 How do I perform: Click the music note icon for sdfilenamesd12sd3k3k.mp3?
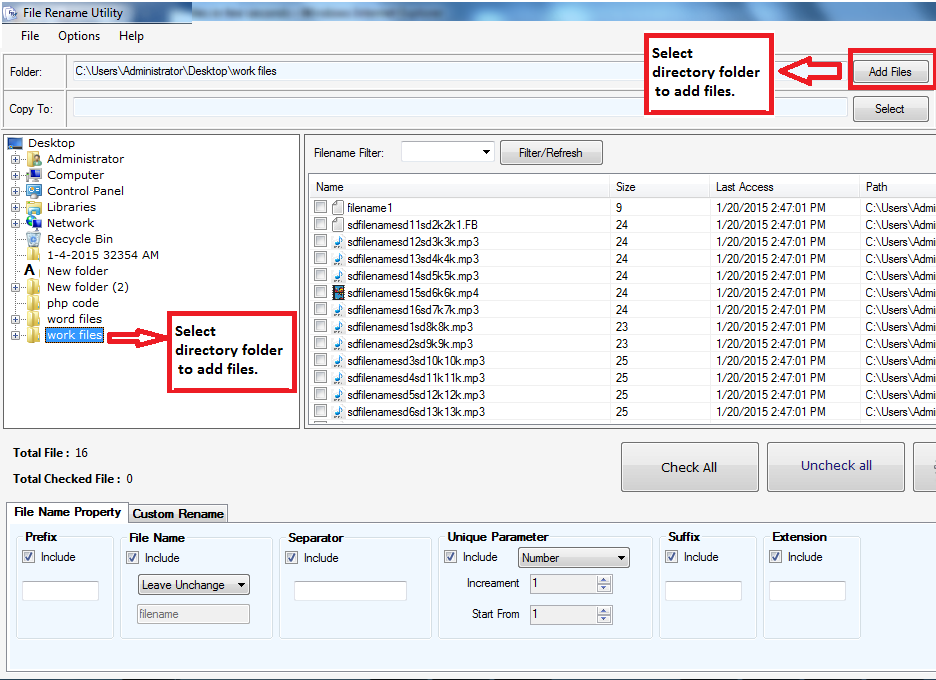[337, 241]
